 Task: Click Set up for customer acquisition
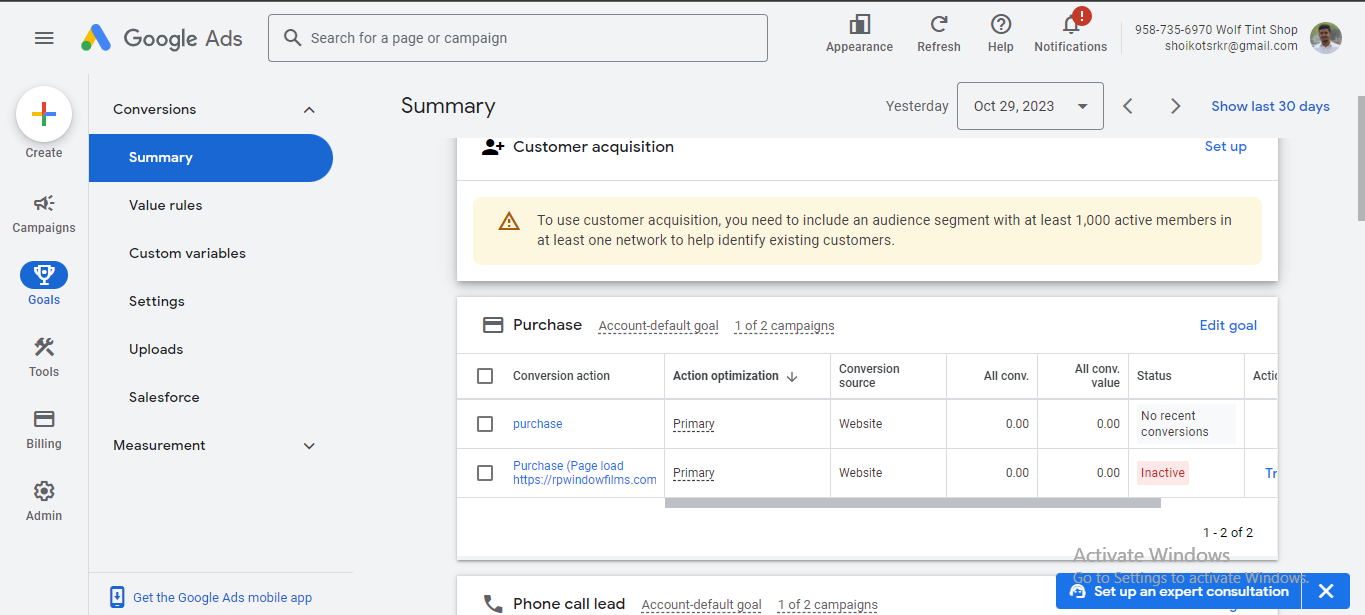click(1225, 146)
